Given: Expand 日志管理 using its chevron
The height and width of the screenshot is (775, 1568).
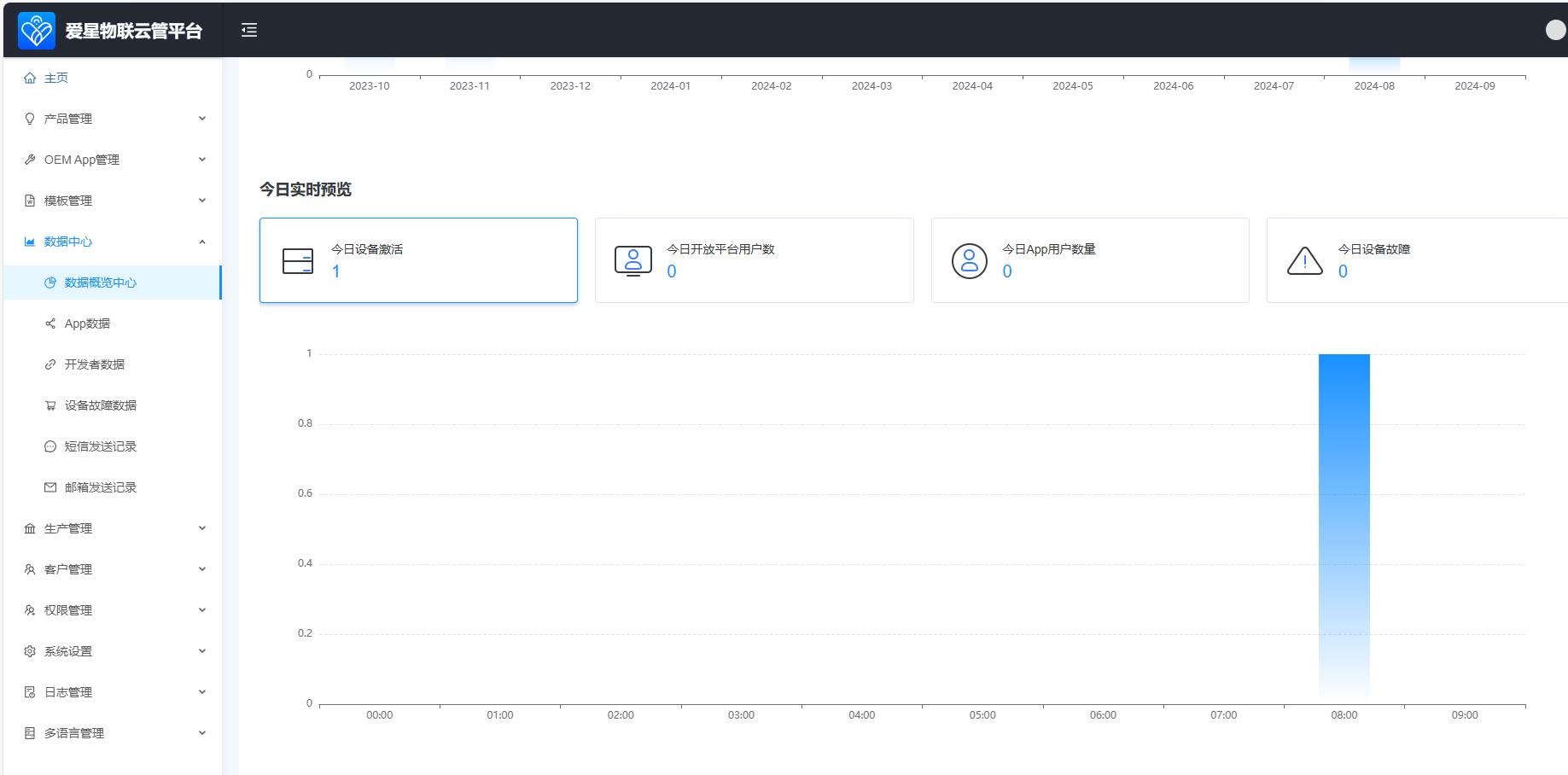Looking at the screenshot, I should [x=202, y=692].
